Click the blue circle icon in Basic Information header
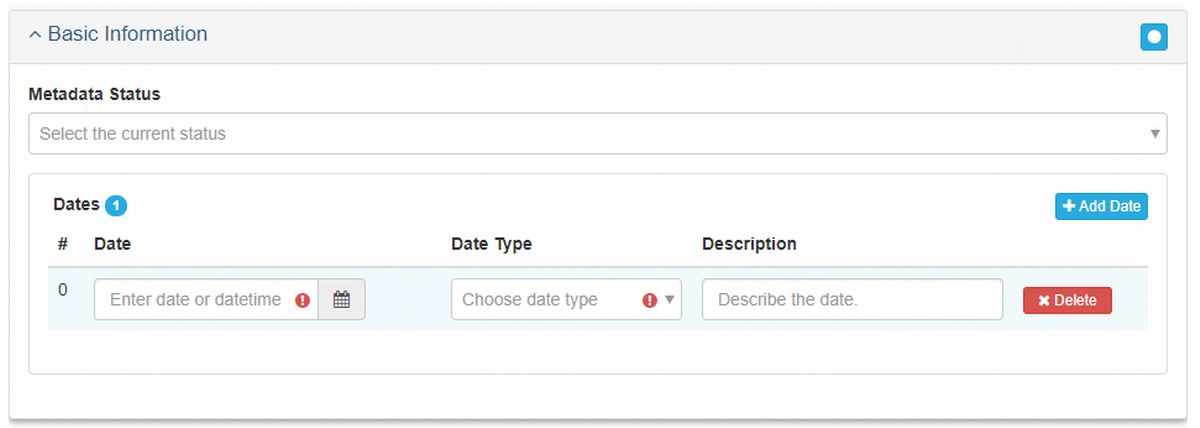Screen dimensions: 1200x428 1154,37
